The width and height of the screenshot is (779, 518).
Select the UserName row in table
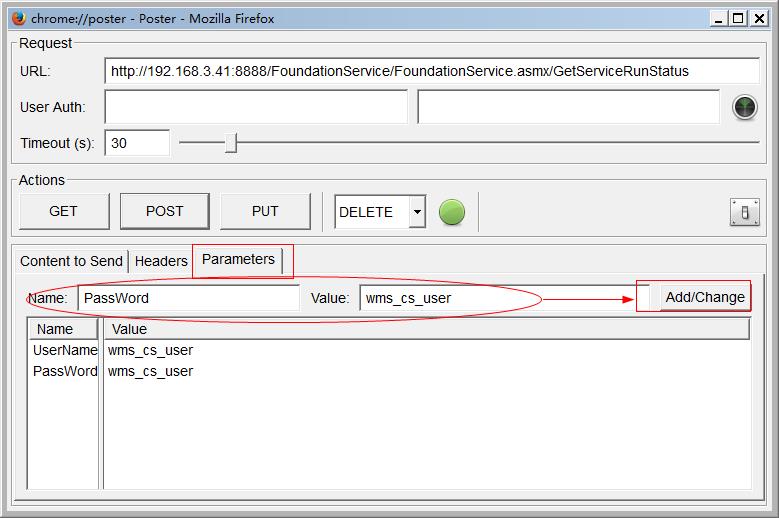389,350
